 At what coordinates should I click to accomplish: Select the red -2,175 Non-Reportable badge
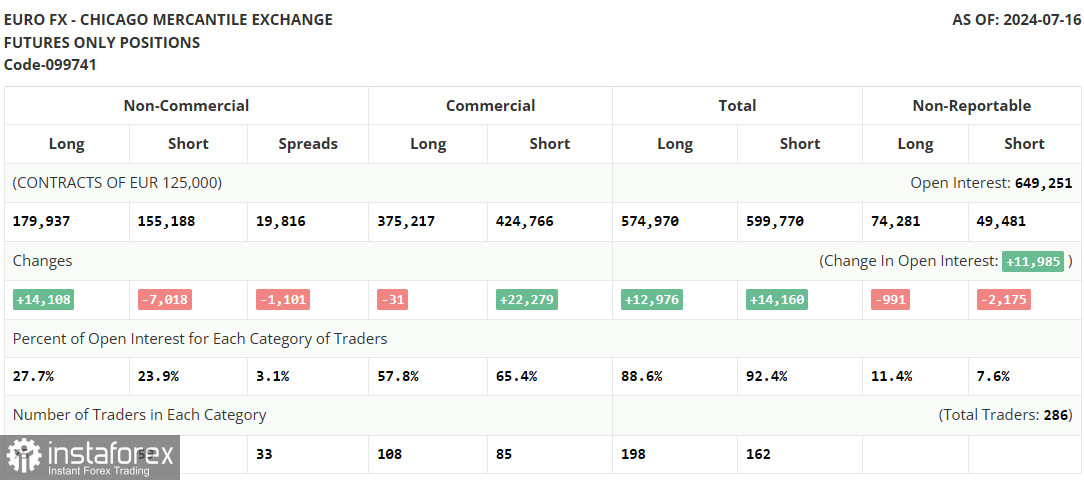click(x=1003, y=299)
